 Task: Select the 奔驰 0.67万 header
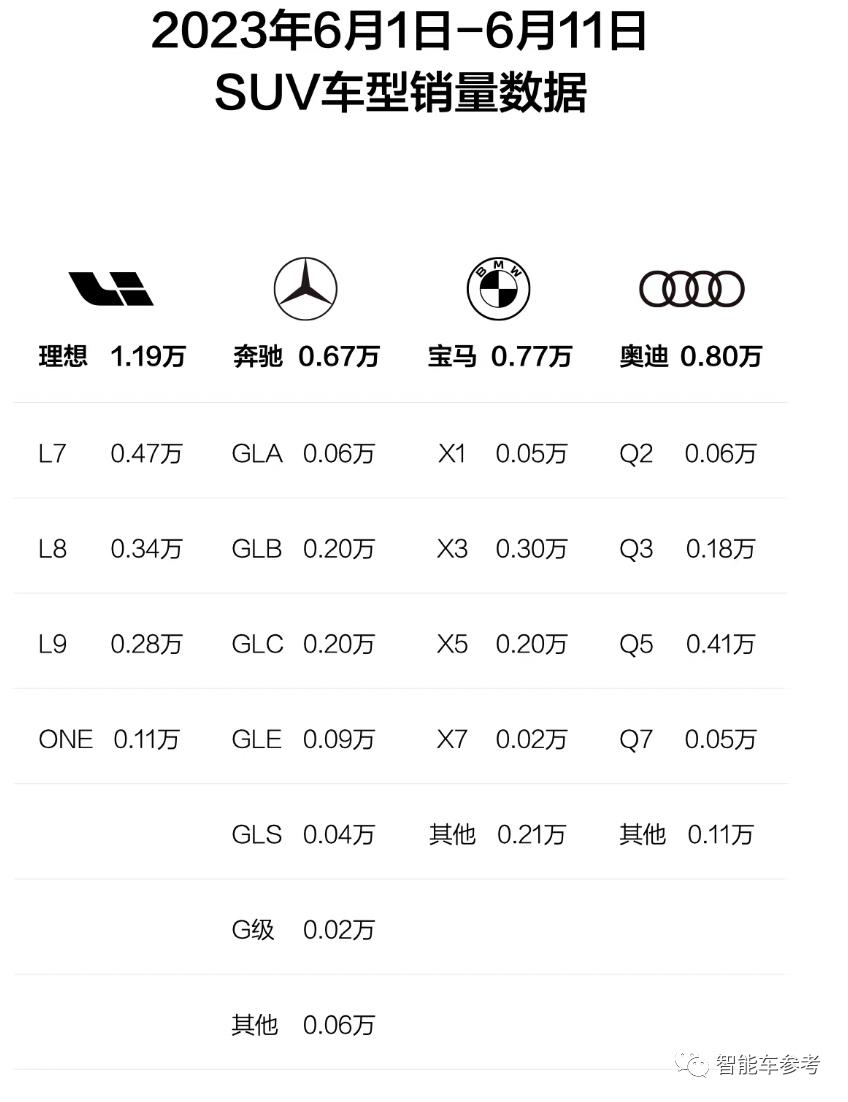point(306,356)
